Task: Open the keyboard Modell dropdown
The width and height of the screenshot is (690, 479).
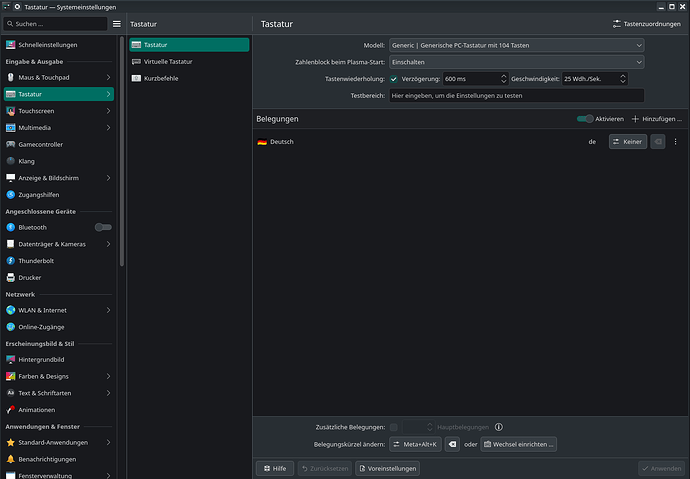Action: (516, 45)
